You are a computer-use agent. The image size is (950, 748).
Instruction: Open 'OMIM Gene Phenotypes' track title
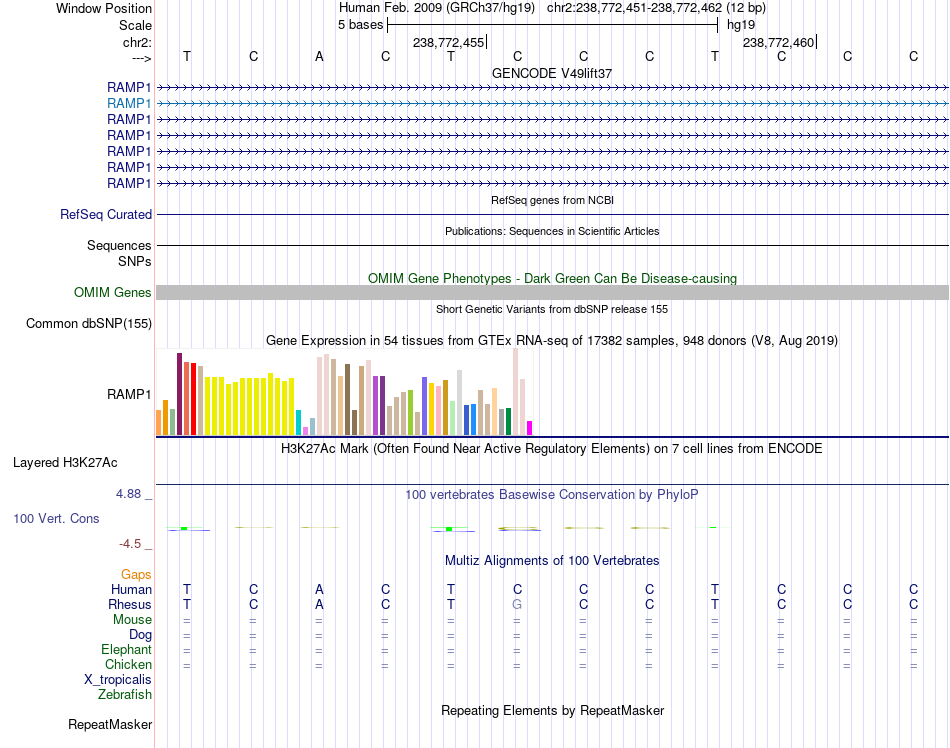552,279
